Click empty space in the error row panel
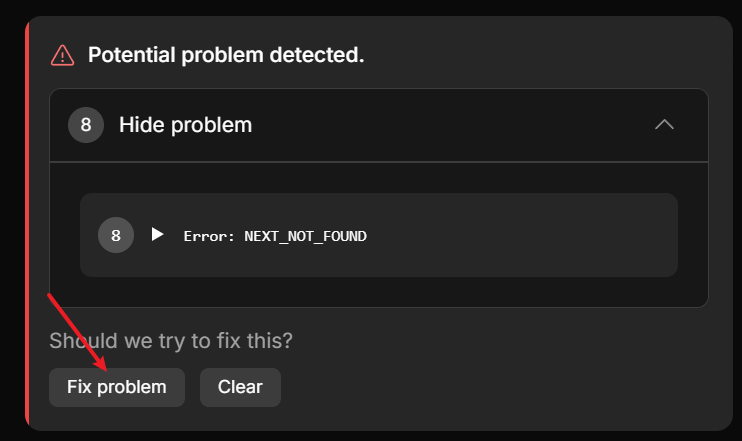The width and height of the screenshot is (742, 441). tap(520, 236)
